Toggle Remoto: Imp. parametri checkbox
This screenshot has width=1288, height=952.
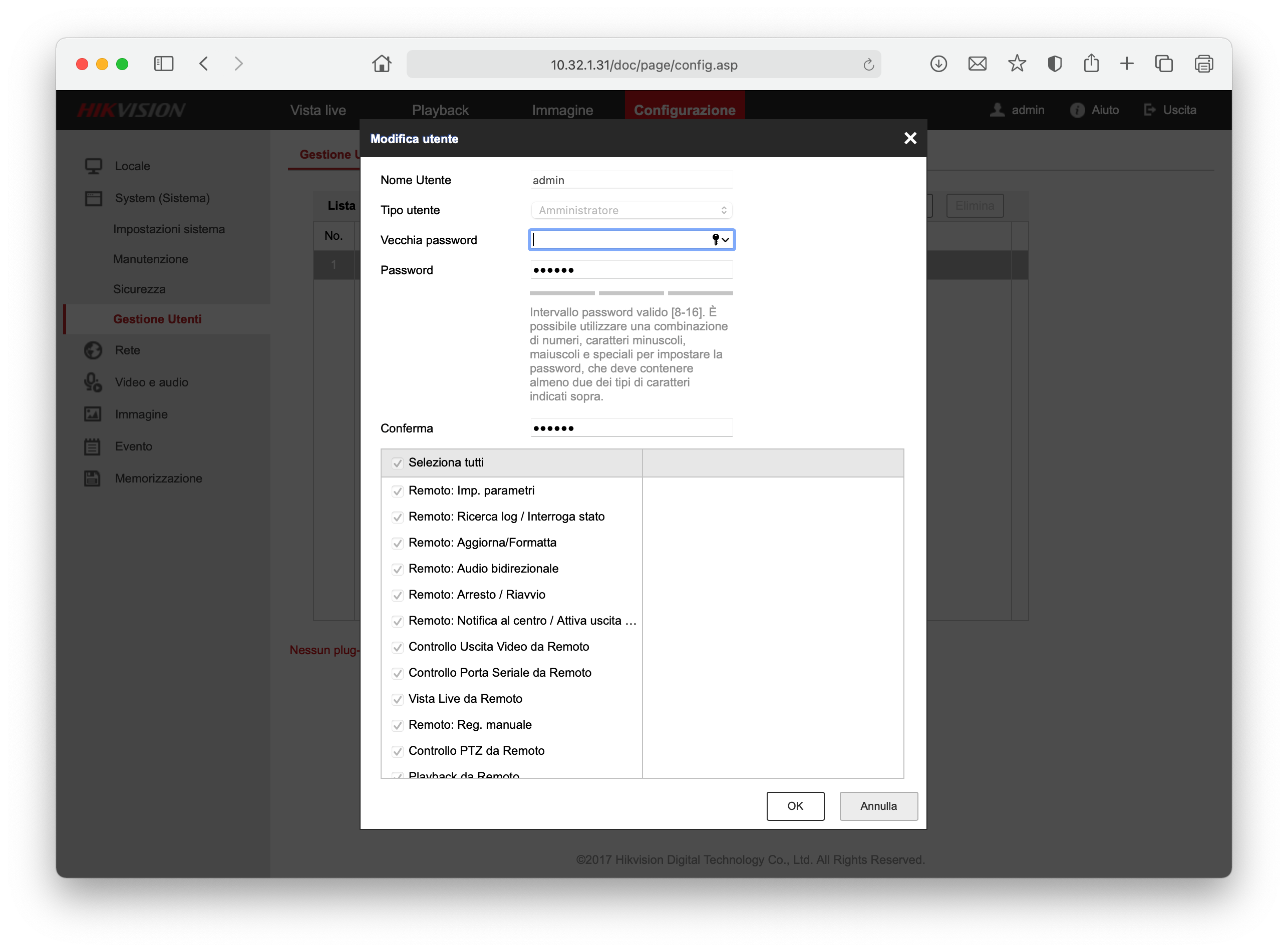click(x=397, y=491)
